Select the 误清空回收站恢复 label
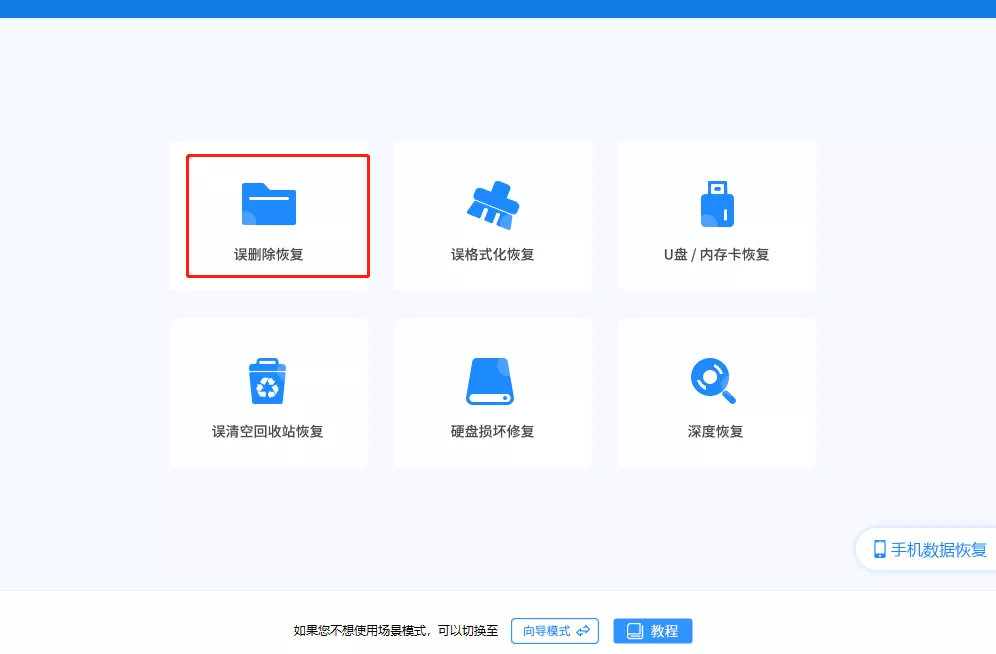Screen dimensions: 996x654 267,432
